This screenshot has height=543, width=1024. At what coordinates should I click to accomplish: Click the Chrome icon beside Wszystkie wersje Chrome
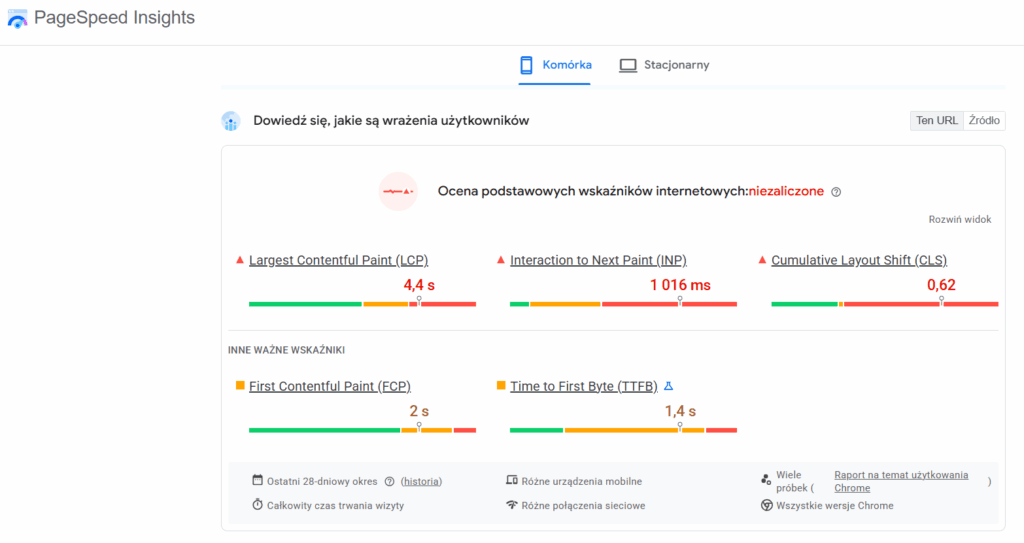[767, 505]
